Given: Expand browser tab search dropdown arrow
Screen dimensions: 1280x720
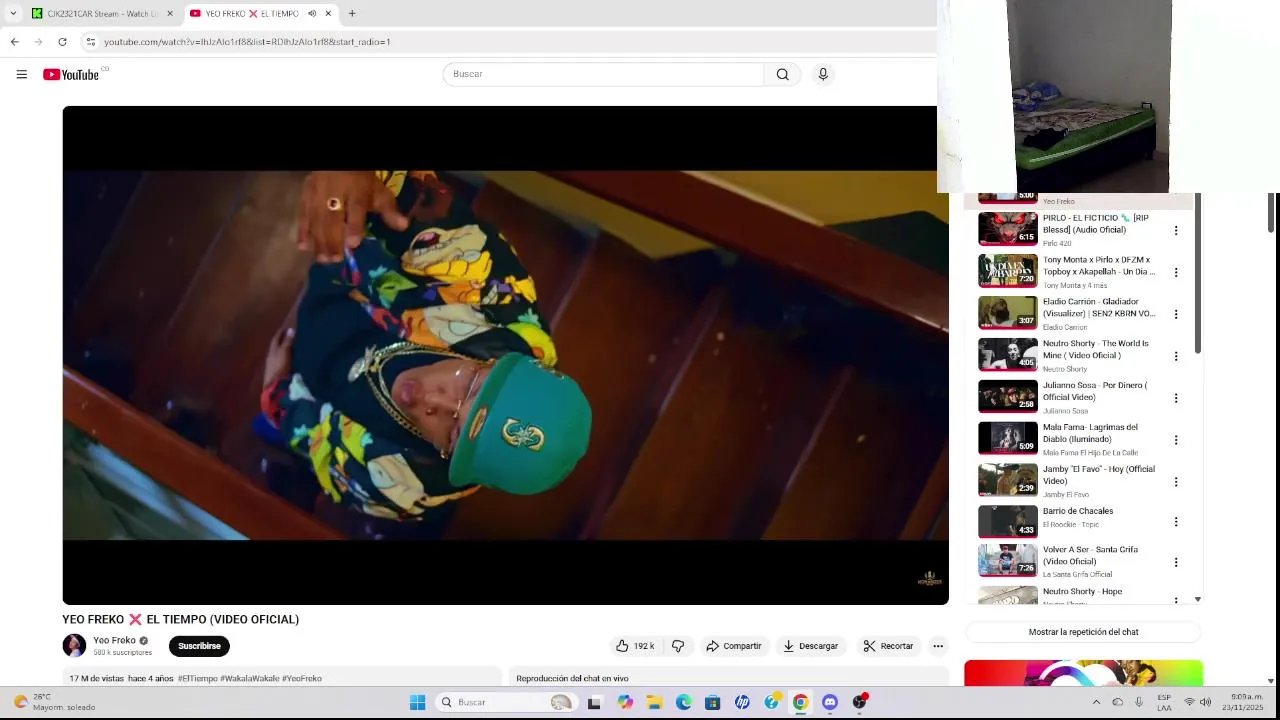Looking at the screenshot, I should (13, 13).
